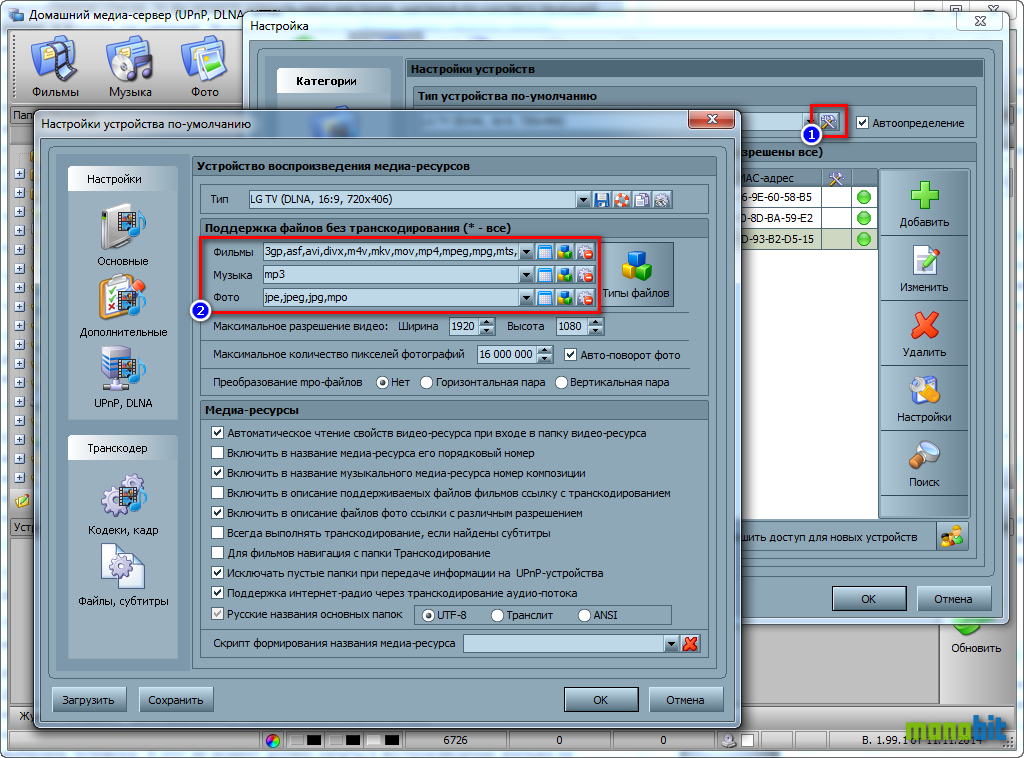The height and width of the screenshot is (758, 1024).
Task: Click max photo pixels stepper arrows
Action: [x=545, y=355]
